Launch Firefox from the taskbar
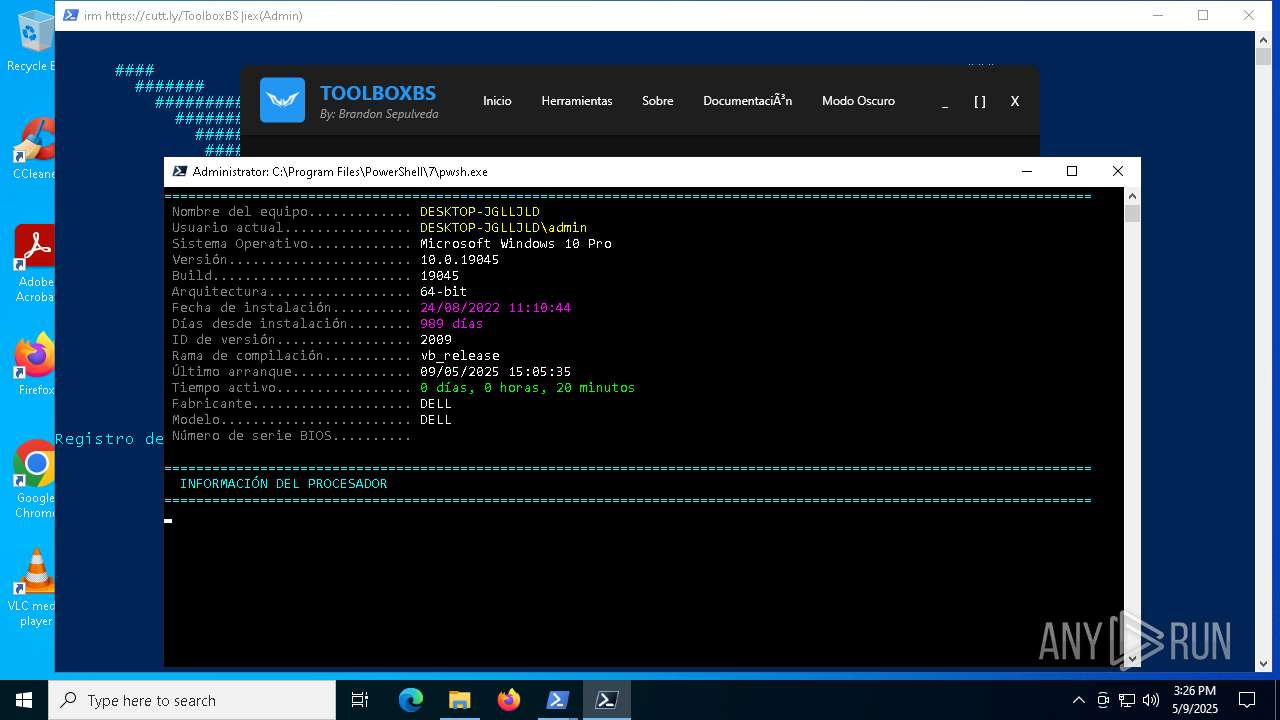 tap(508, 700)
